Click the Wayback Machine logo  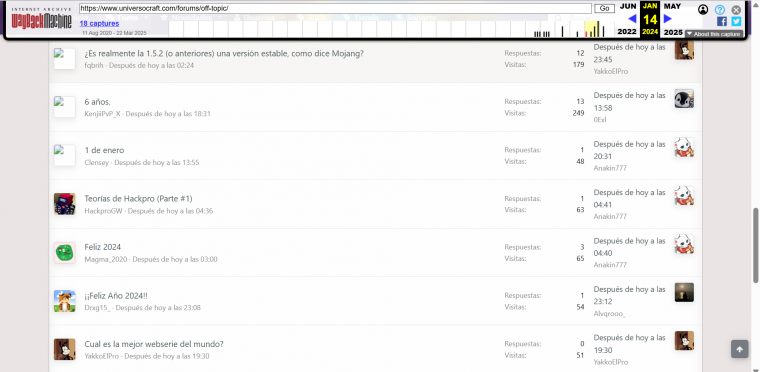pos(41,19)
